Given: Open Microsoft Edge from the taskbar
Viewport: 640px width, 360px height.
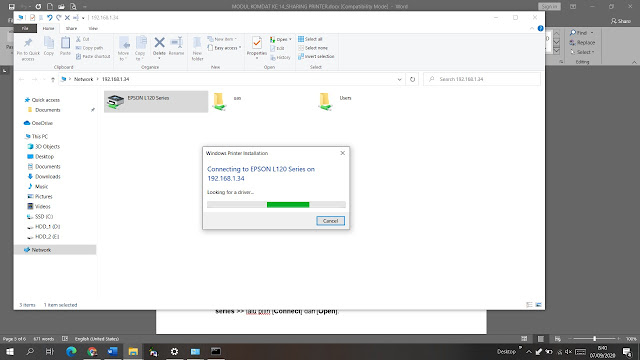Looking at the screenshot, I should click(71, 351).
